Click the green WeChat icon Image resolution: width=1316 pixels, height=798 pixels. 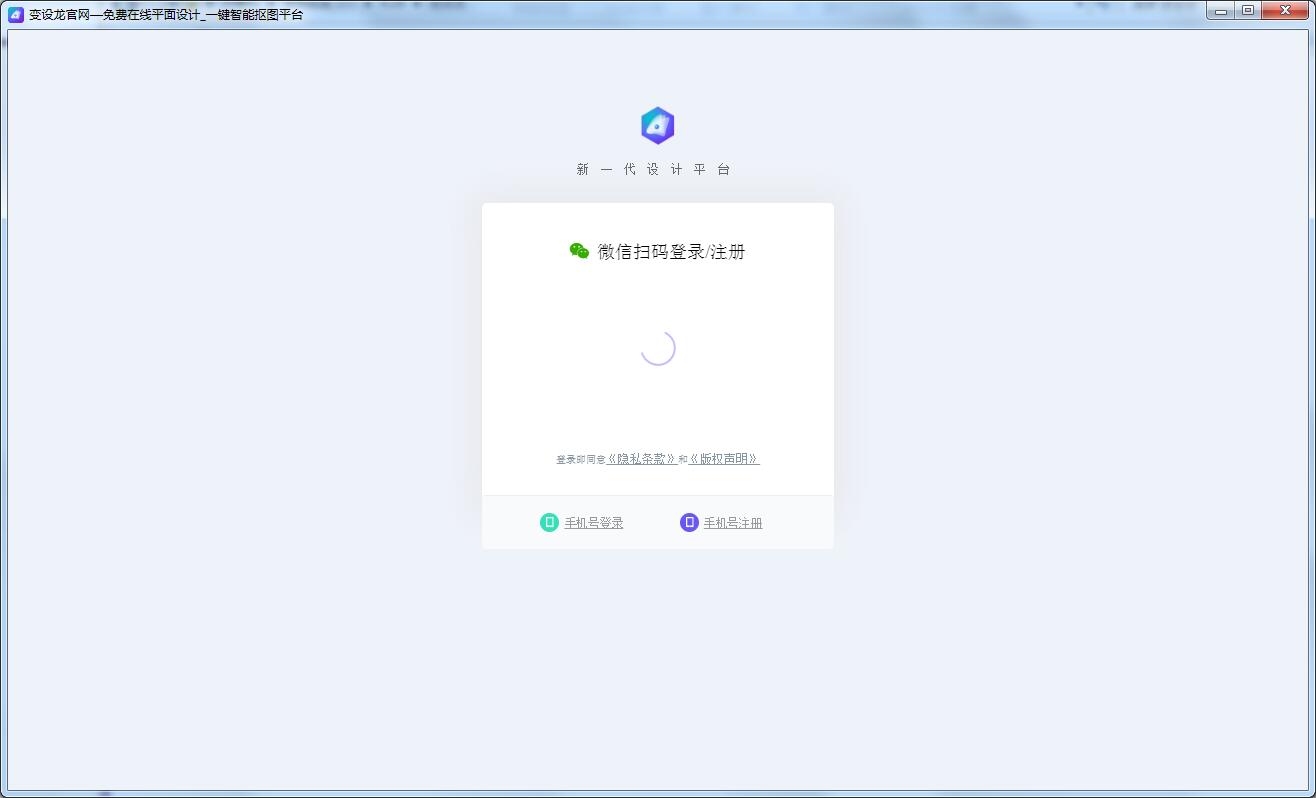tap(579, 251)
